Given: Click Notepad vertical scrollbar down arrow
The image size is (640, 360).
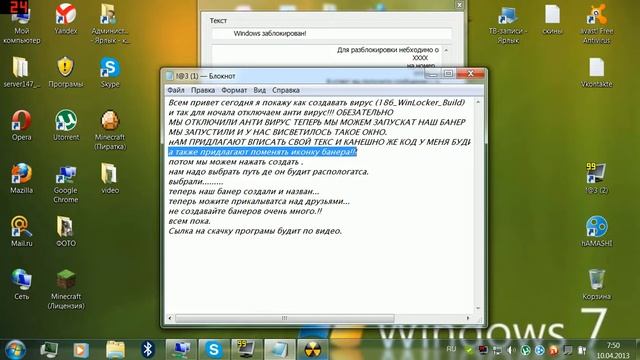Looking at the screenshot, I should 478,309.
